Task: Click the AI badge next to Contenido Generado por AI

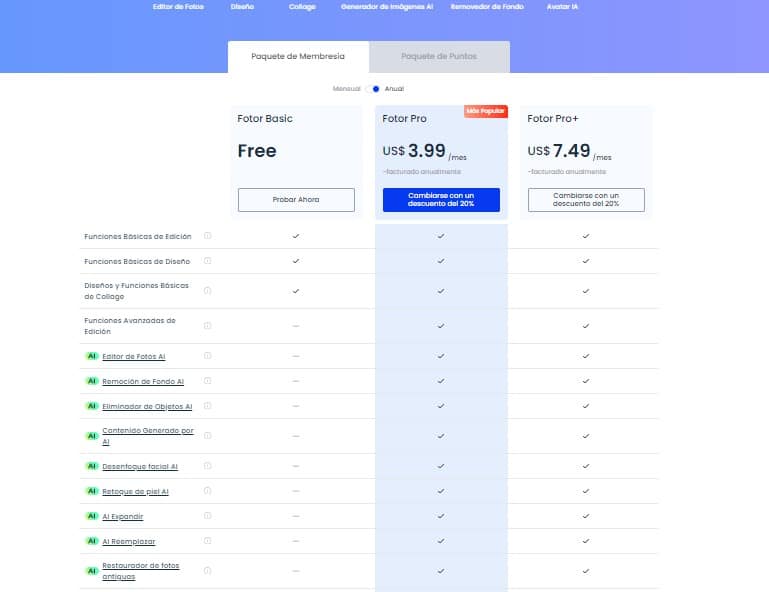Action: (92, 436)
